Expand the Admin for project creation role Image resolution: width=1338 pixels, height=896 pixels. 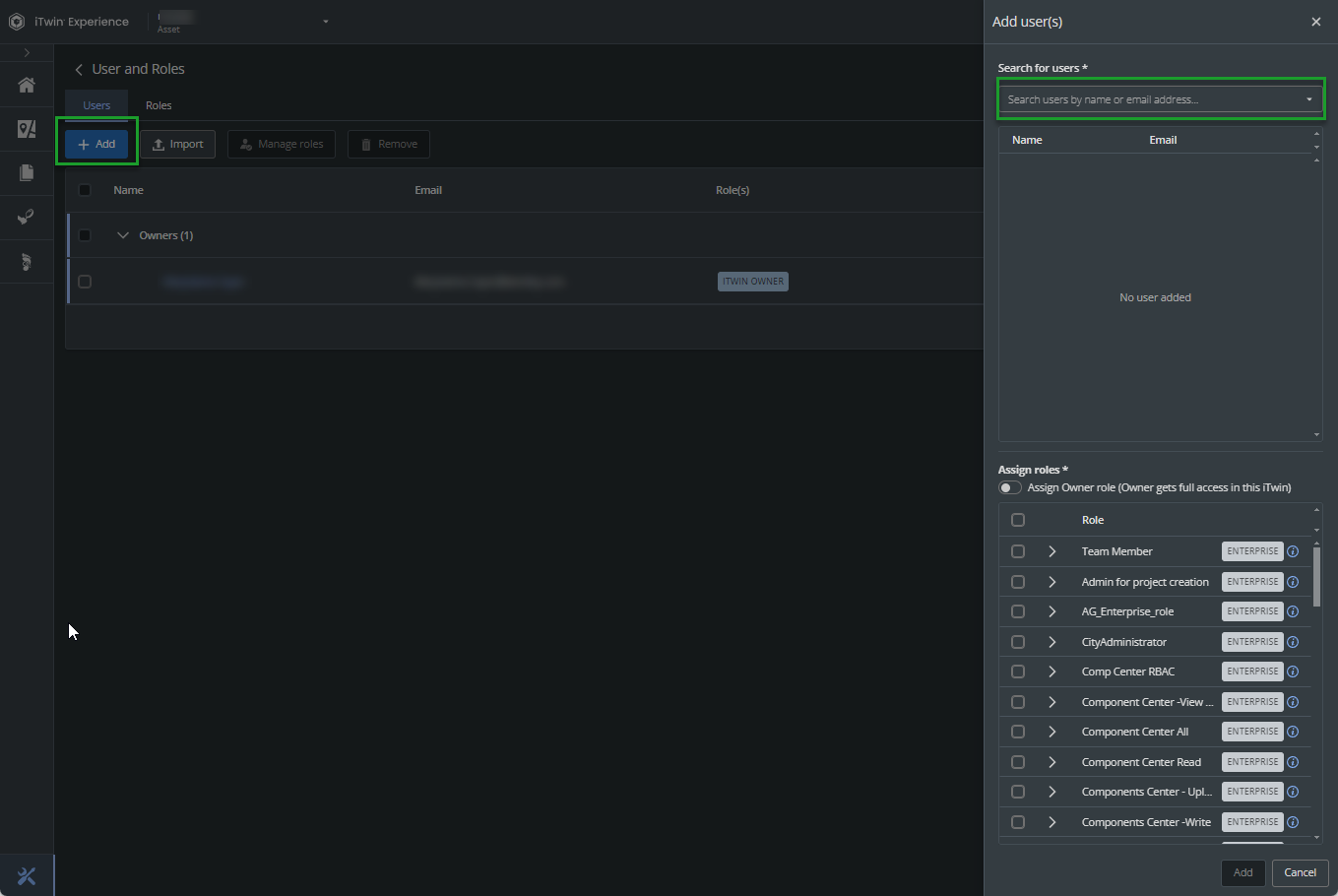click(x=1051, y=582)
